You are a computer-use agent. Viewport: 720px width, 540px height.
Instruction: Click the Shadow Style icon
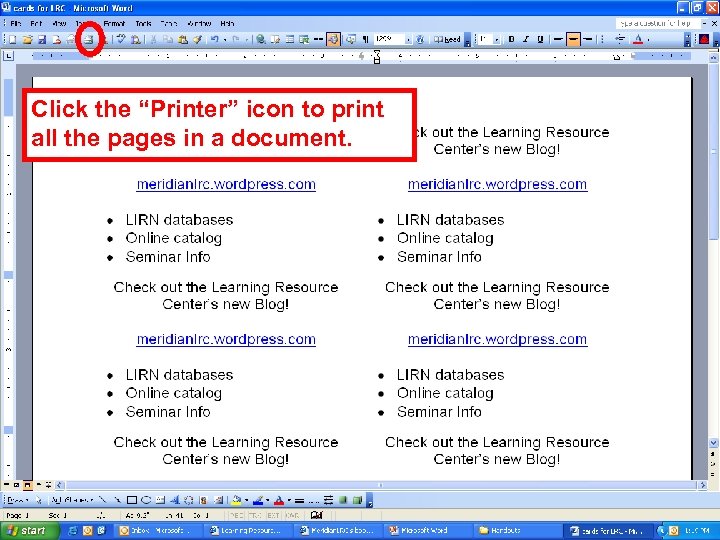coord(343,500)
